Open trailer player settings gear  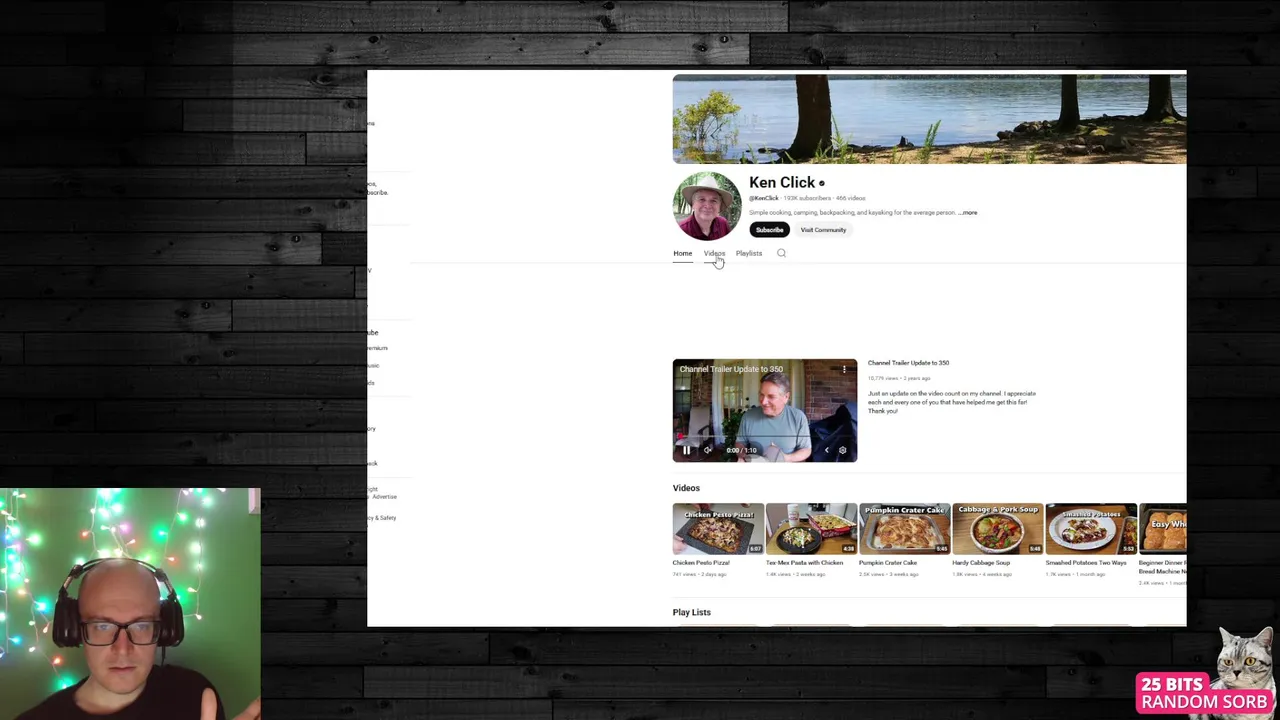842,450
